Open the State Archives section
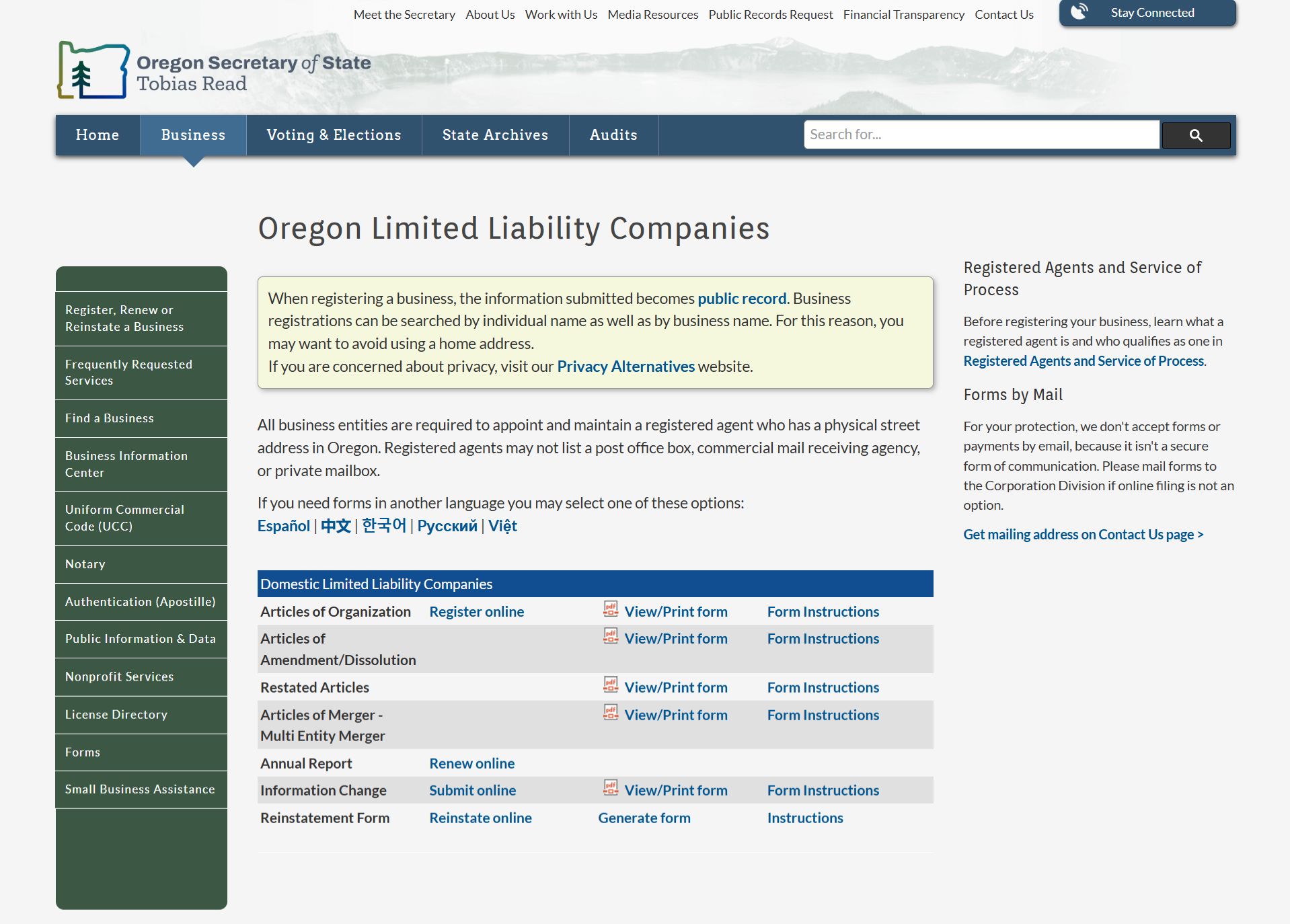The height and width of the screenshot is (924, 1290). [495, 135]
